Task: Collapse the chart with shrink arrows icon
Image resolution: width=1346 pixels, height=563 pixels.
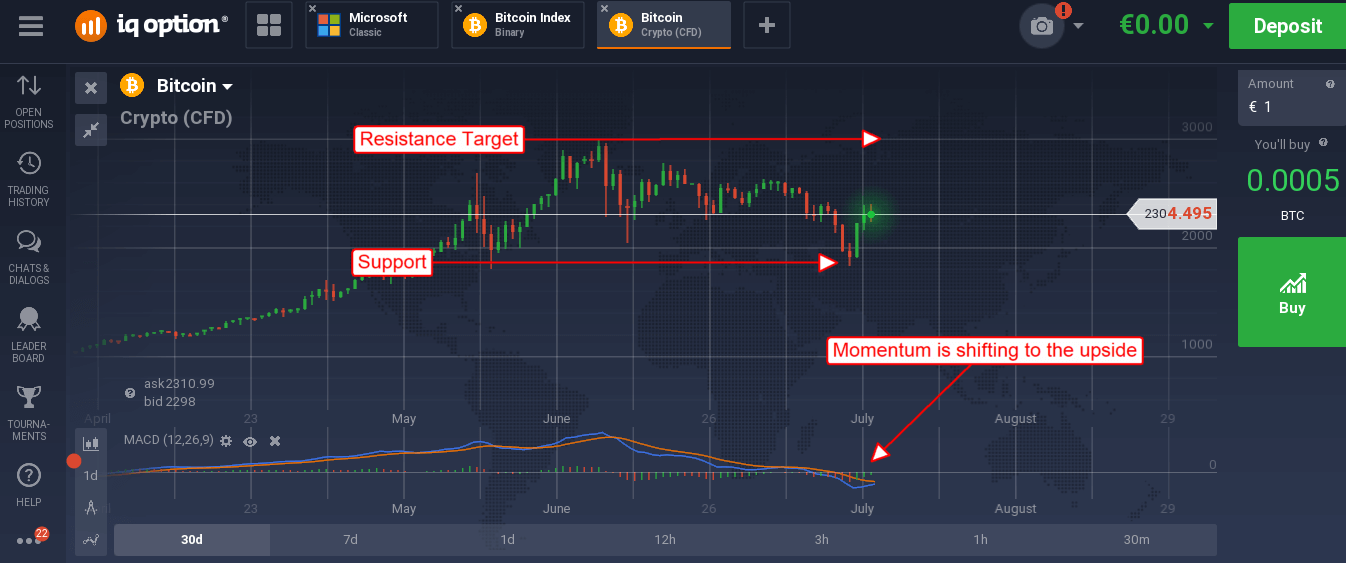Action: (x=91, y=129)
